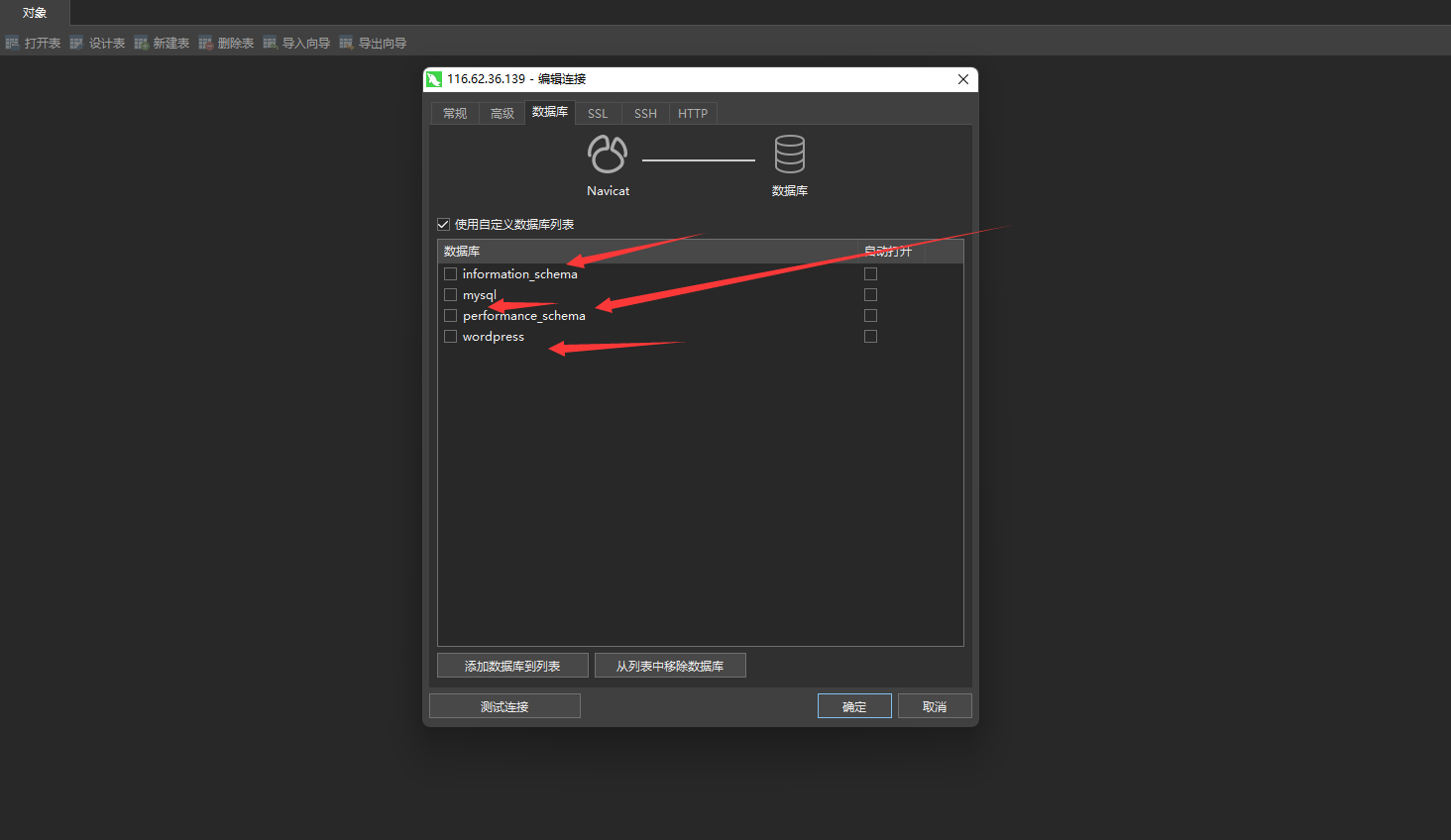Enable auto open for performance_schema
Screen dimensions: 1451x840
pos(870,315)
